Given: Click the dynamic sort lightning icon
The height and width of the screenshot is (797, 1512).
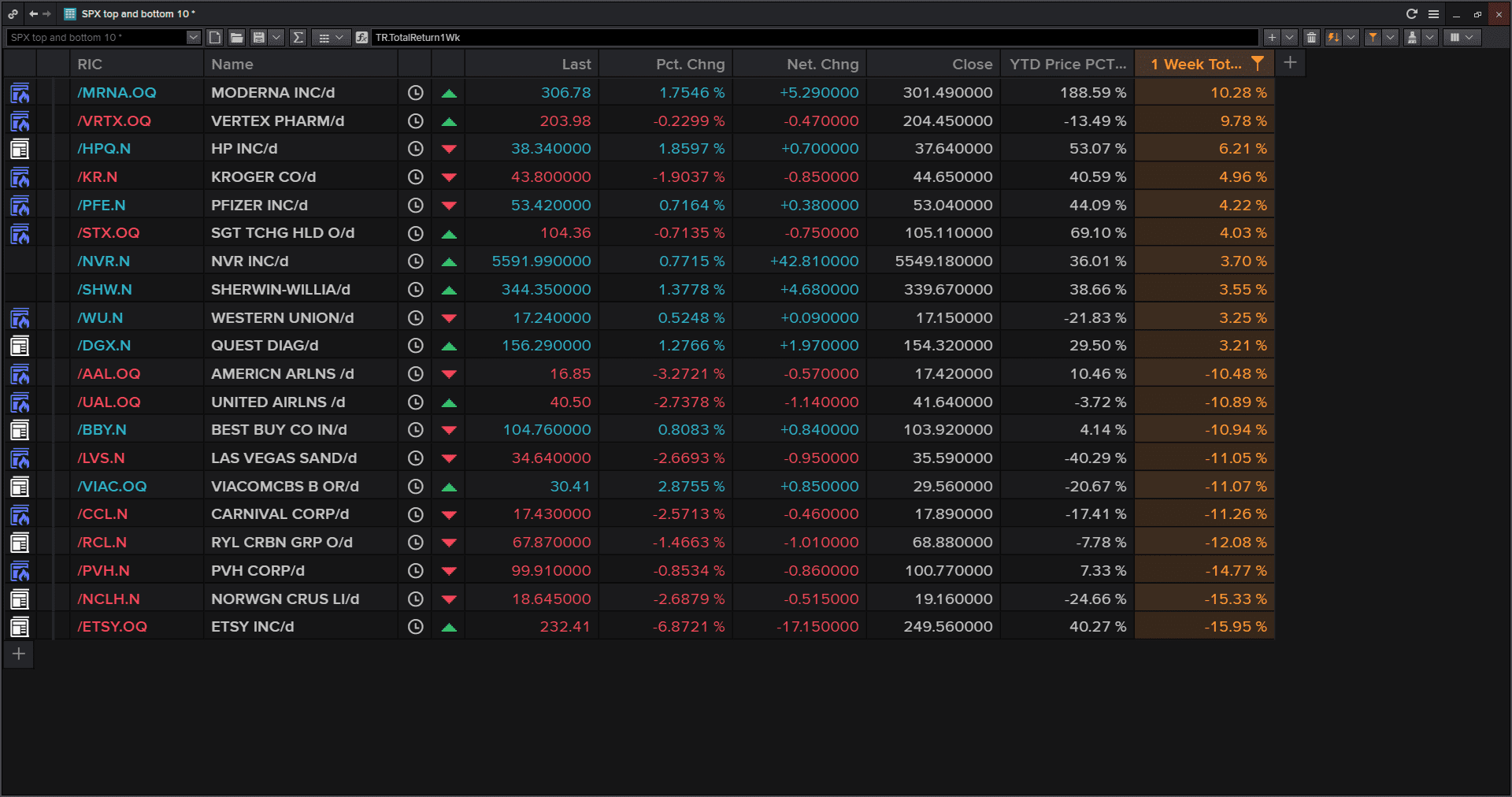Looking at the screenshot, I should point(1333,37).
